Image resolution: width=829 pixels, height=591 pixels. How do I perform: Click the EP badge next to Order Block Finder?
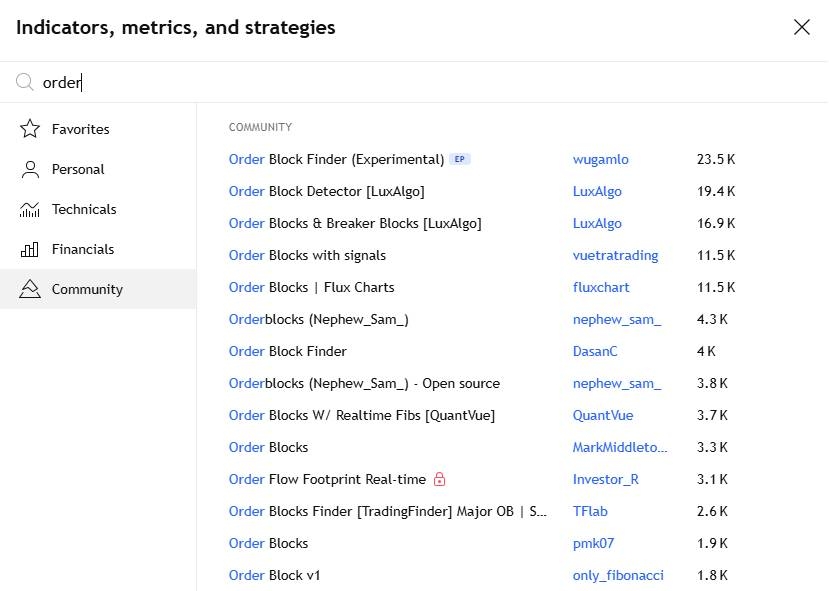tap(459, 159)
